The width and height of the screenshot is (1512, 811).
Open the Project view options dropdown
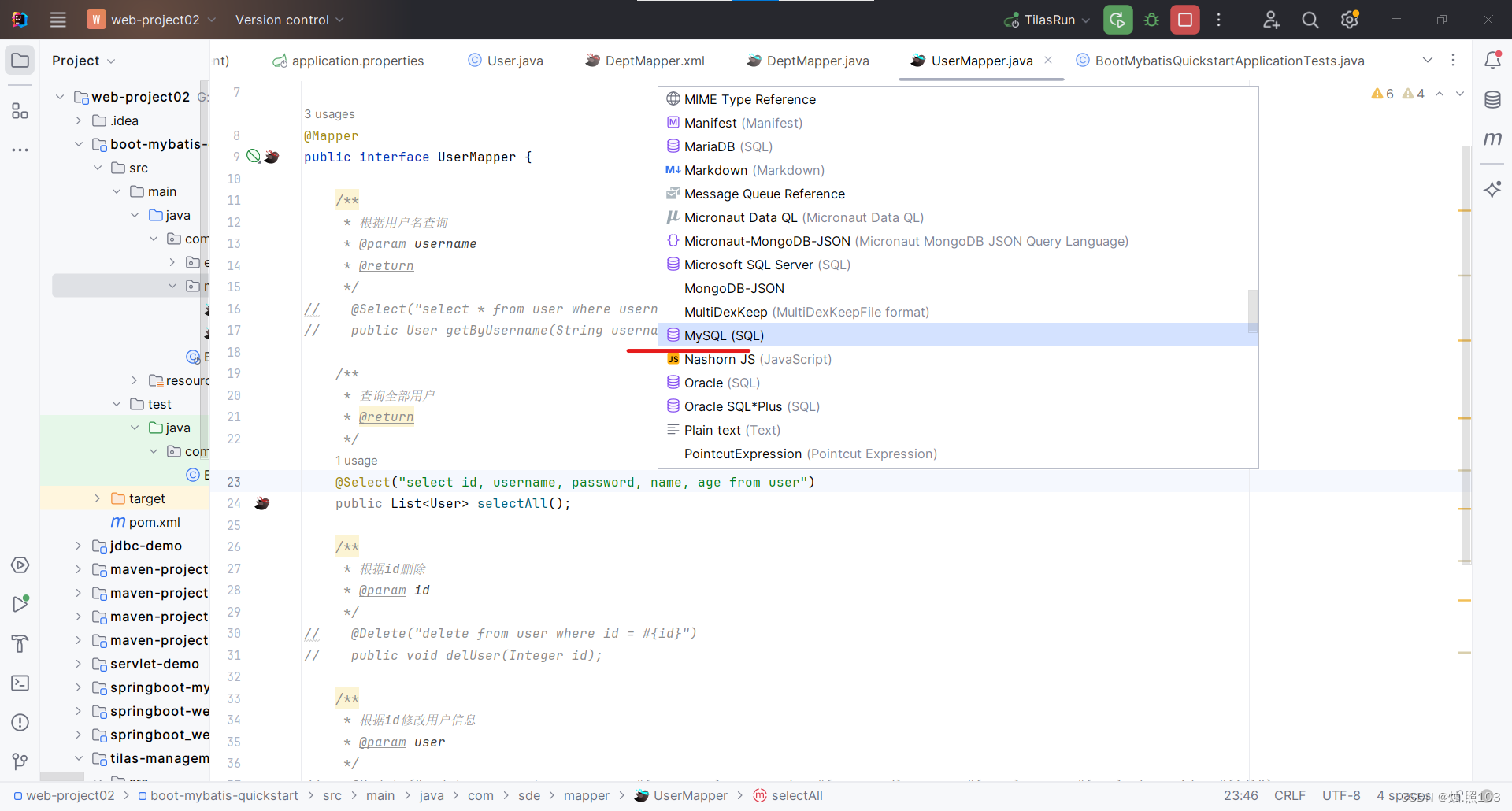(83, 61)
